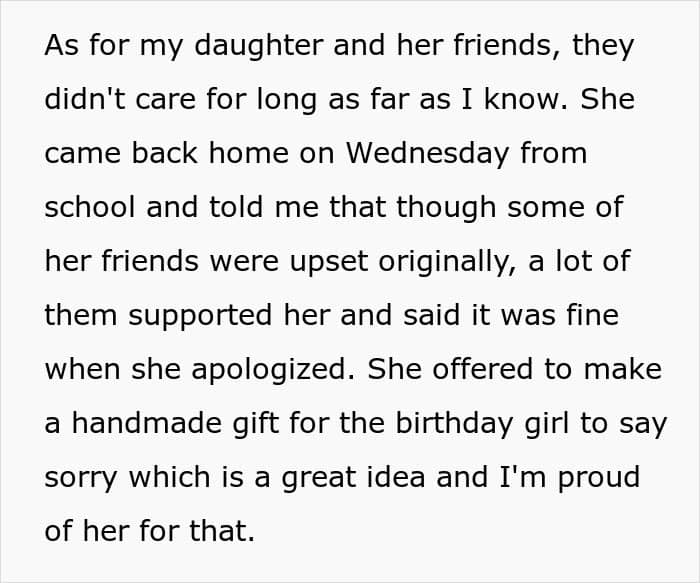
Task: Click the word "Wednesday" in the paragraph
Action: click(427, 154)
